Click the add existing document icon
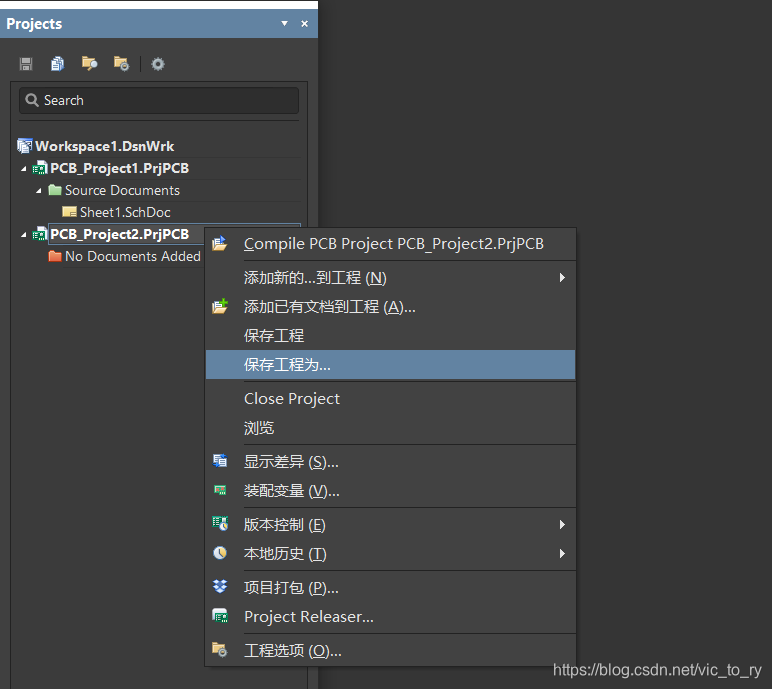 point(220,306)
